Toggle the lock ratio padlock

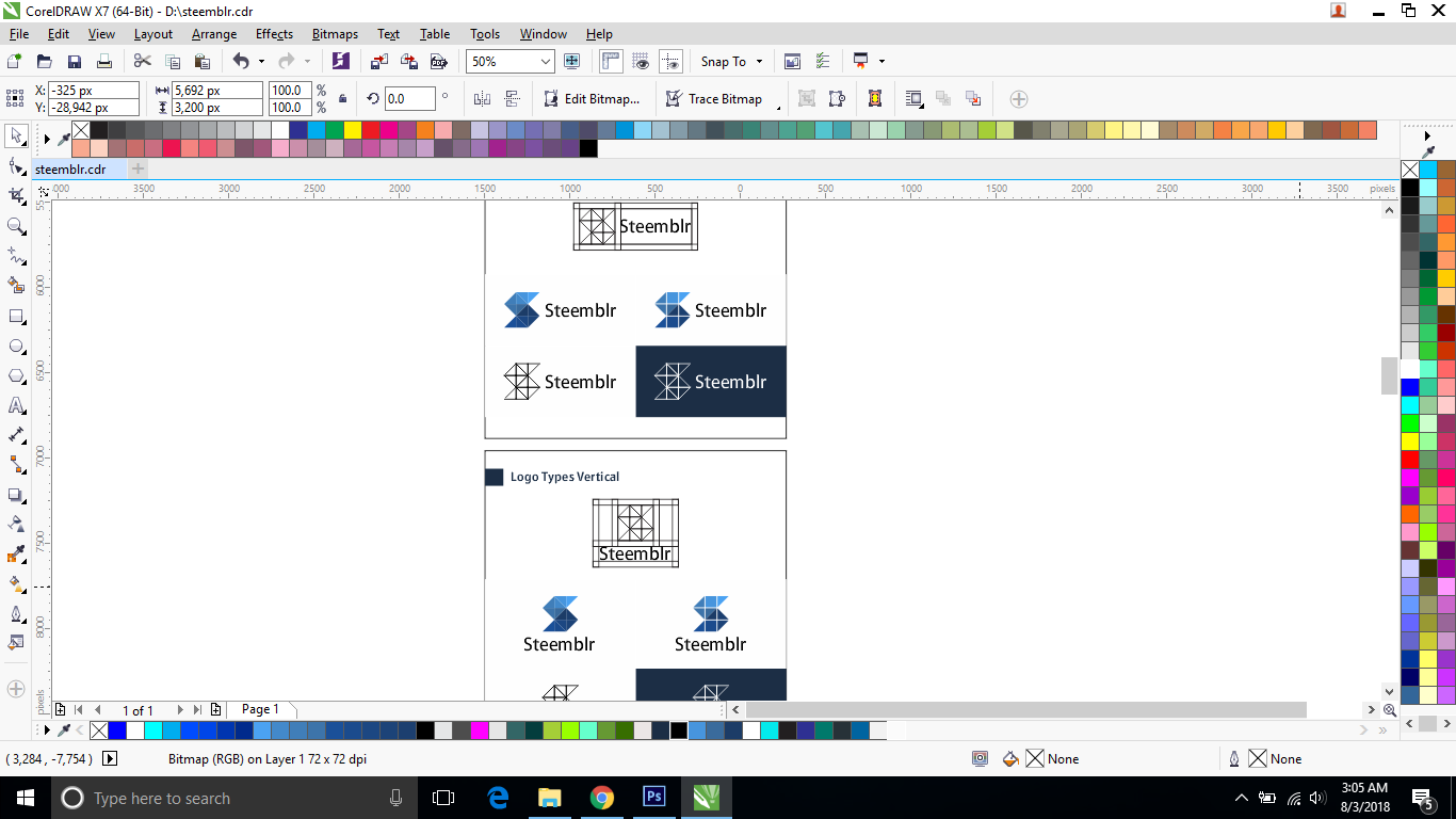[x=343, y=99]
